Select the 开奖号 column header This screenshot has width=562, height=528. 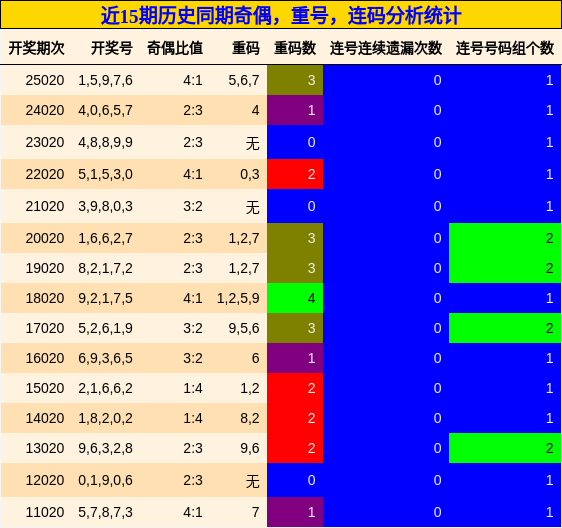[111, 48]
